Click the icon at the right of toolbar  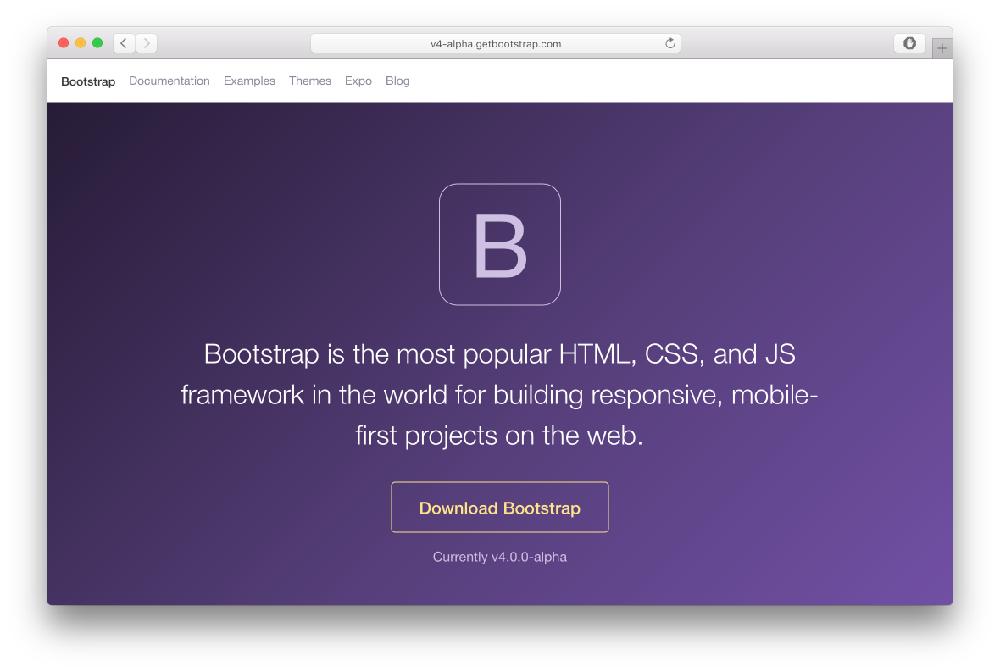tap(910, 44)
